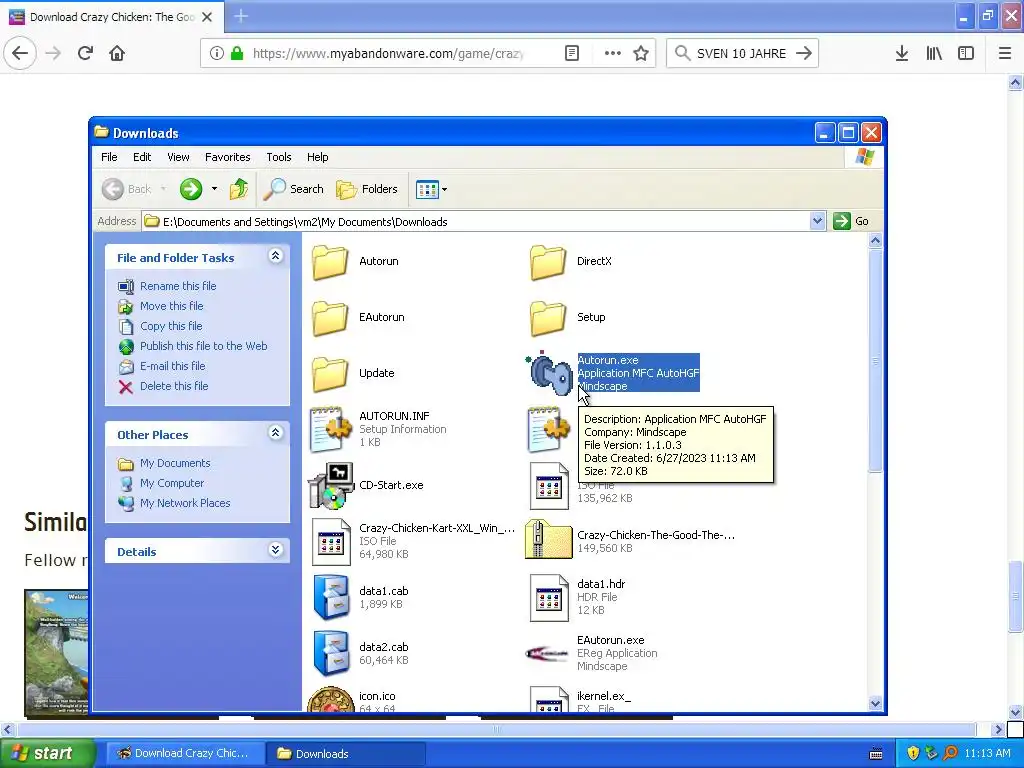1024x768 pixels.
Task: Select the data1.cab cabinet icon
Action: [x=331, y=597]
